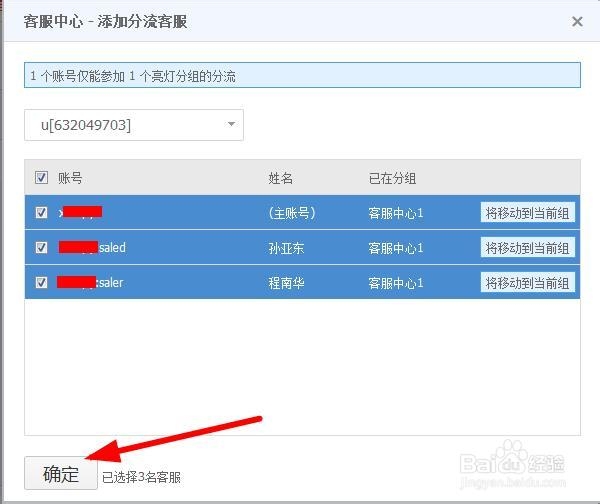This screenshot has height=504, width=600.
Task: Select the name 孙亚东
Action: [286, 248]
